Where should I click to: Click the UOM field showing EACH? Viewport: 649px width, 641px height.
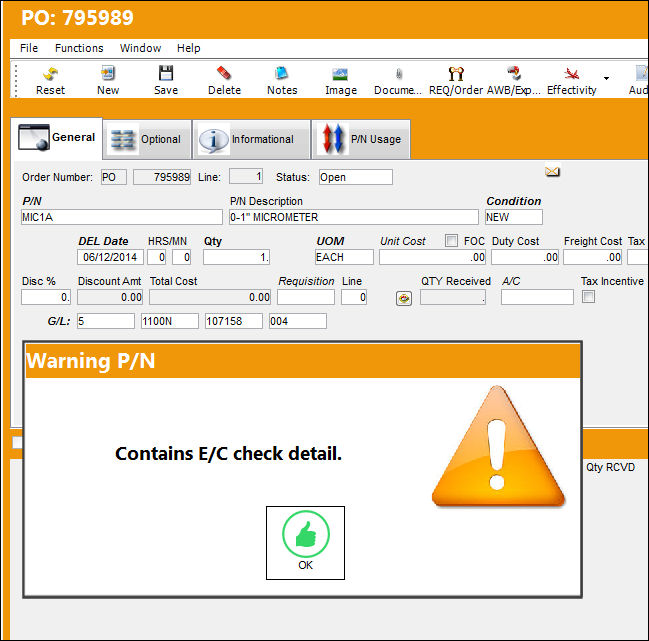coord(344,257)
